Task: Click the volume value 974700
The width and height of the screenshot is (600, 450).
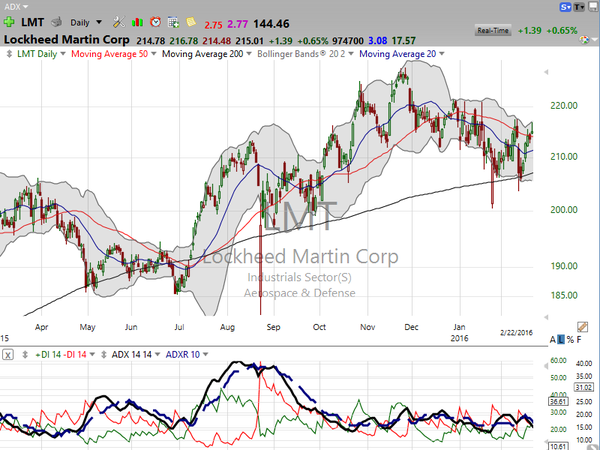Action: [x=348, y=41]
